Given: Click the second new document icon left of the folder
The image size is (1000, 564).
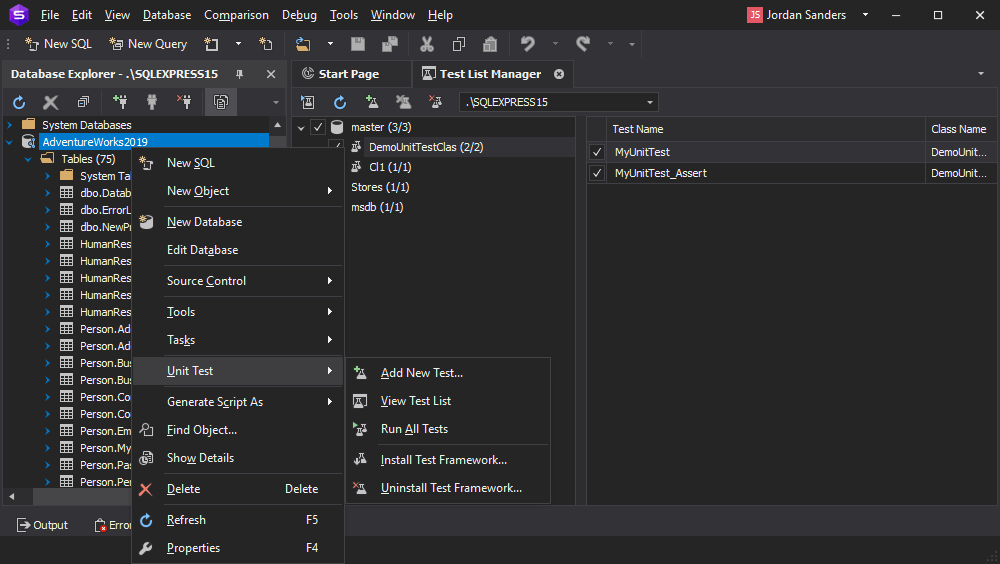Looking at the screenshot, I should pyautogui.click(x=266, y=44).
